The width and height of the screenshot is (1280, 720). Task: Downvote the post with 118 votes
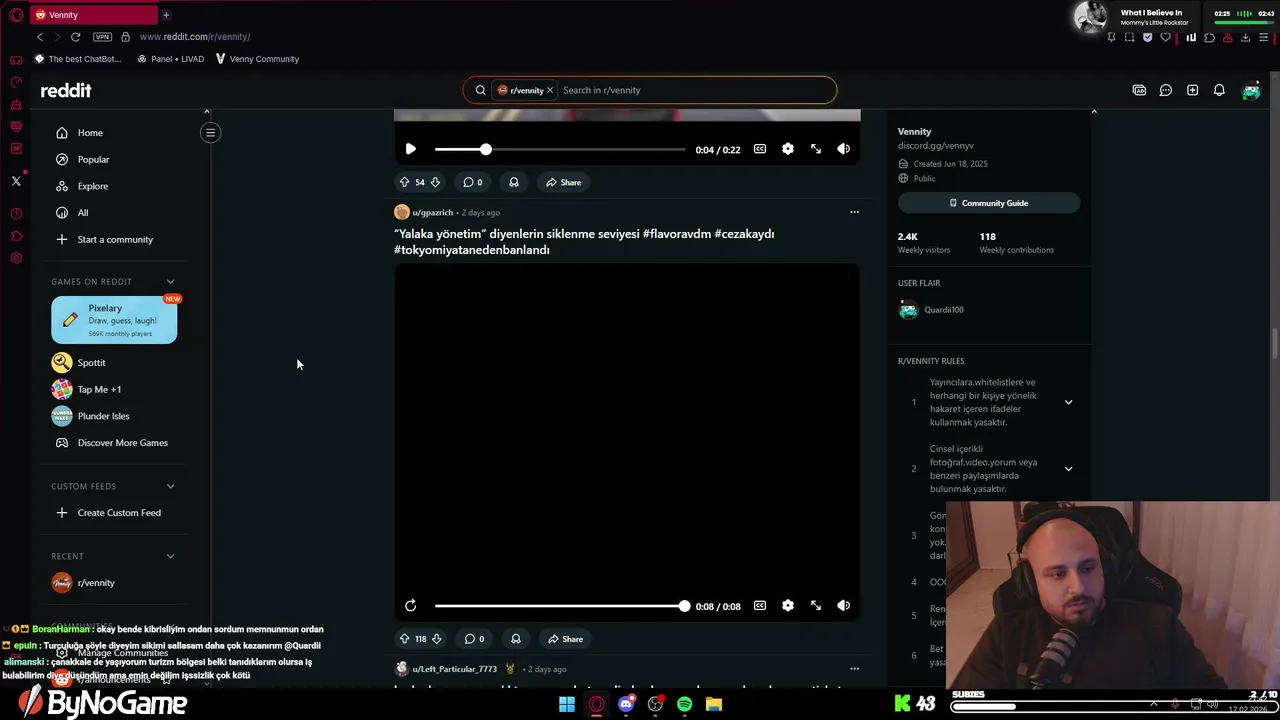[x=437, y=639]
